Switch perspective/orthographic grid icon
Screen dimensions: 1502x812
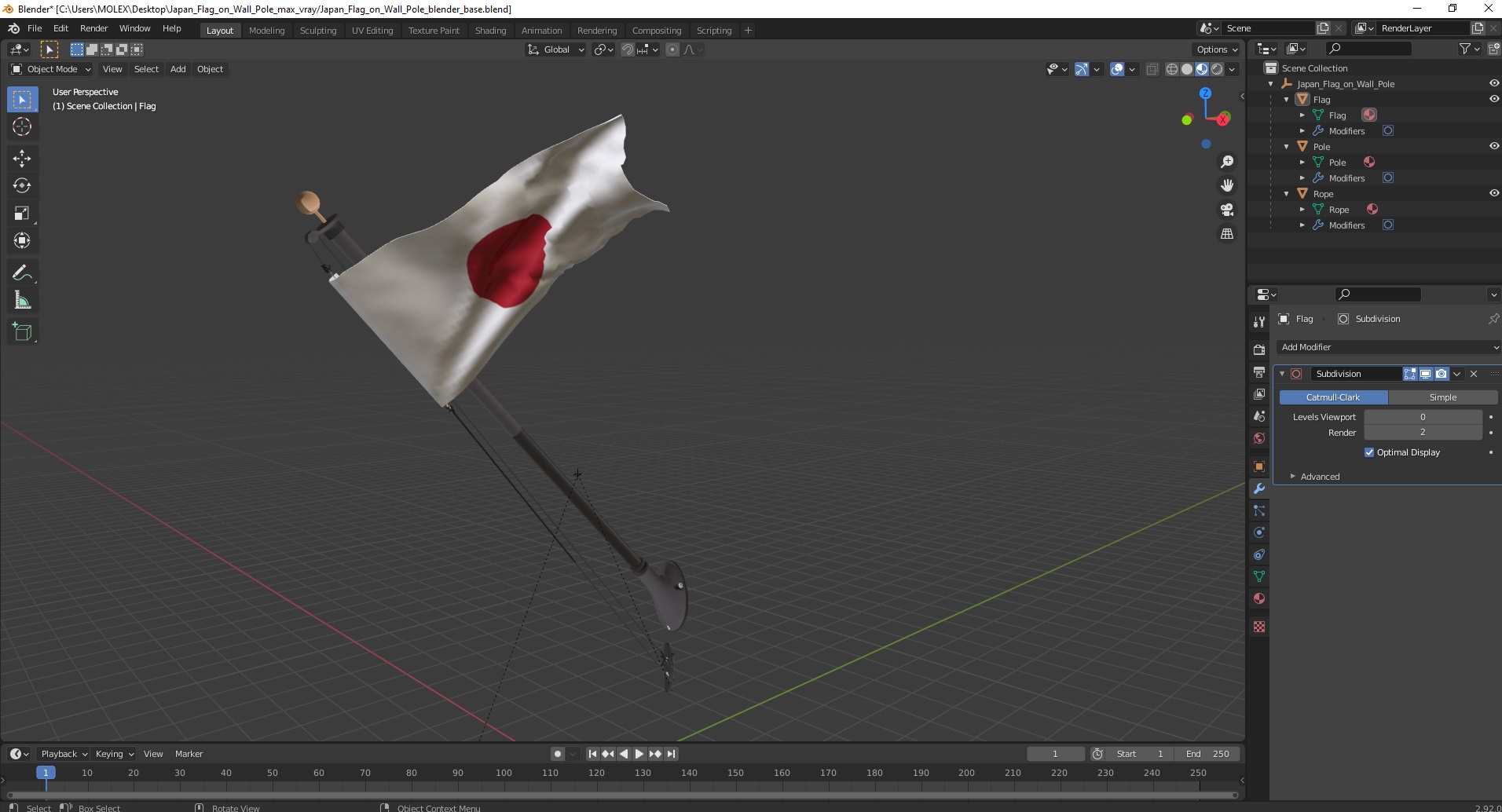tap(1226, 234)
